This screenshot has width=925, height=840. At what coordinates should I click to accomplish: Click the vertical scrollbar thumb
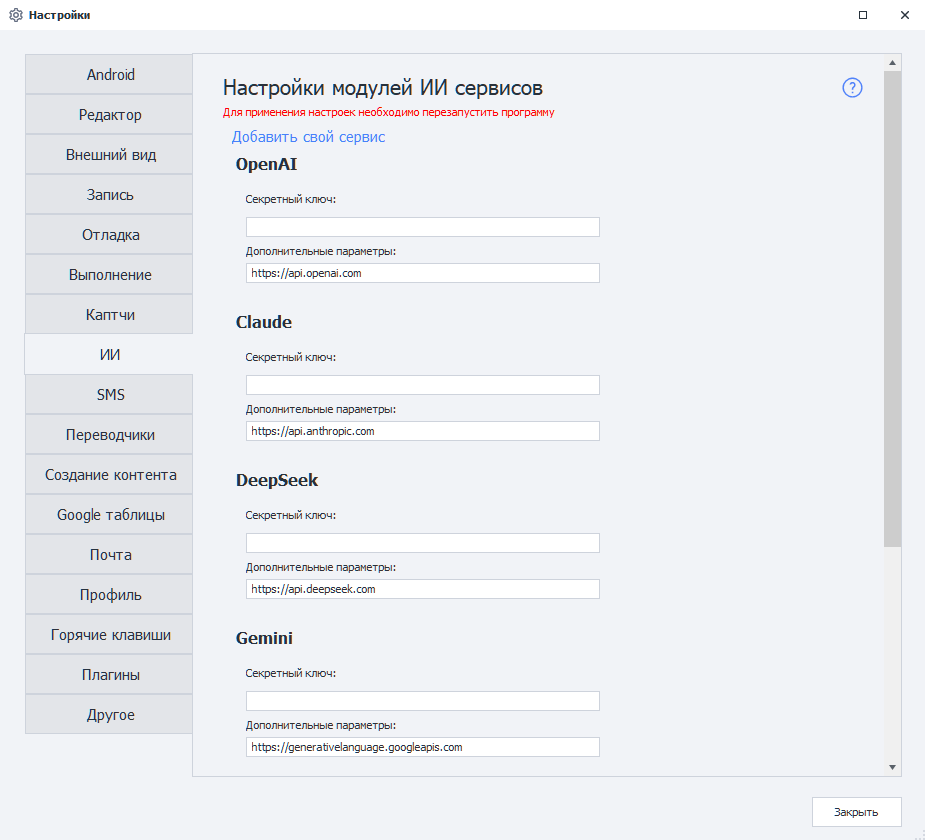pyautogui.click(x=893, y=309)
